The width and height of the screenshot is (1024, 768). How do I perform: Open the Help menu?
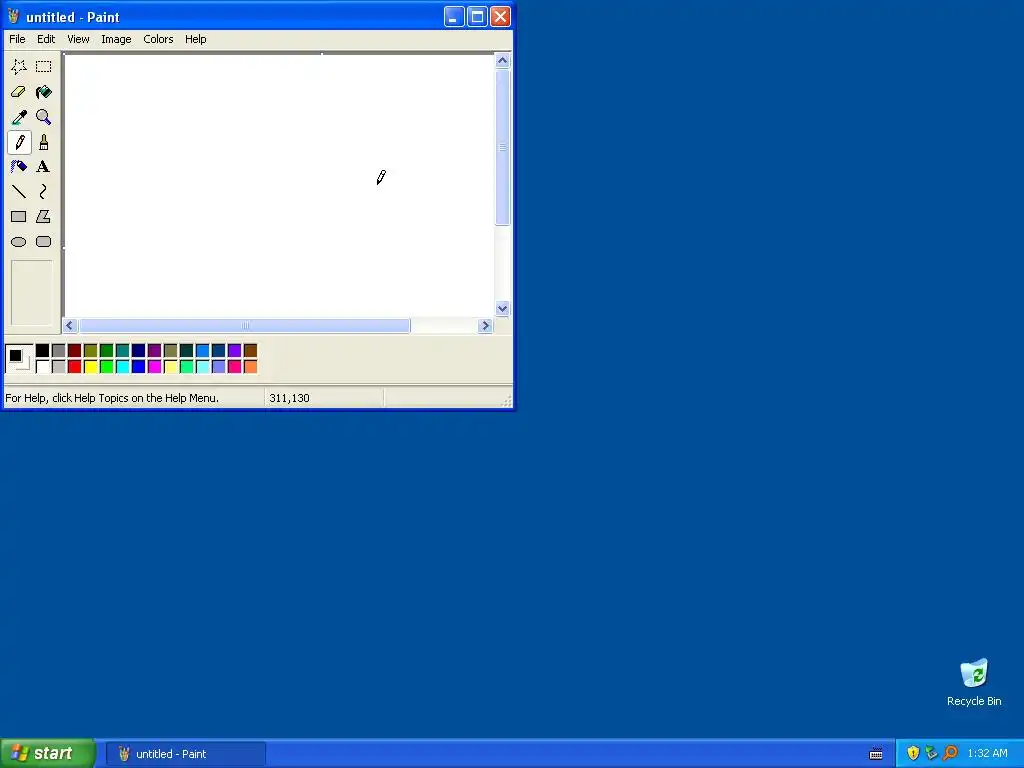tap(195, 39)
